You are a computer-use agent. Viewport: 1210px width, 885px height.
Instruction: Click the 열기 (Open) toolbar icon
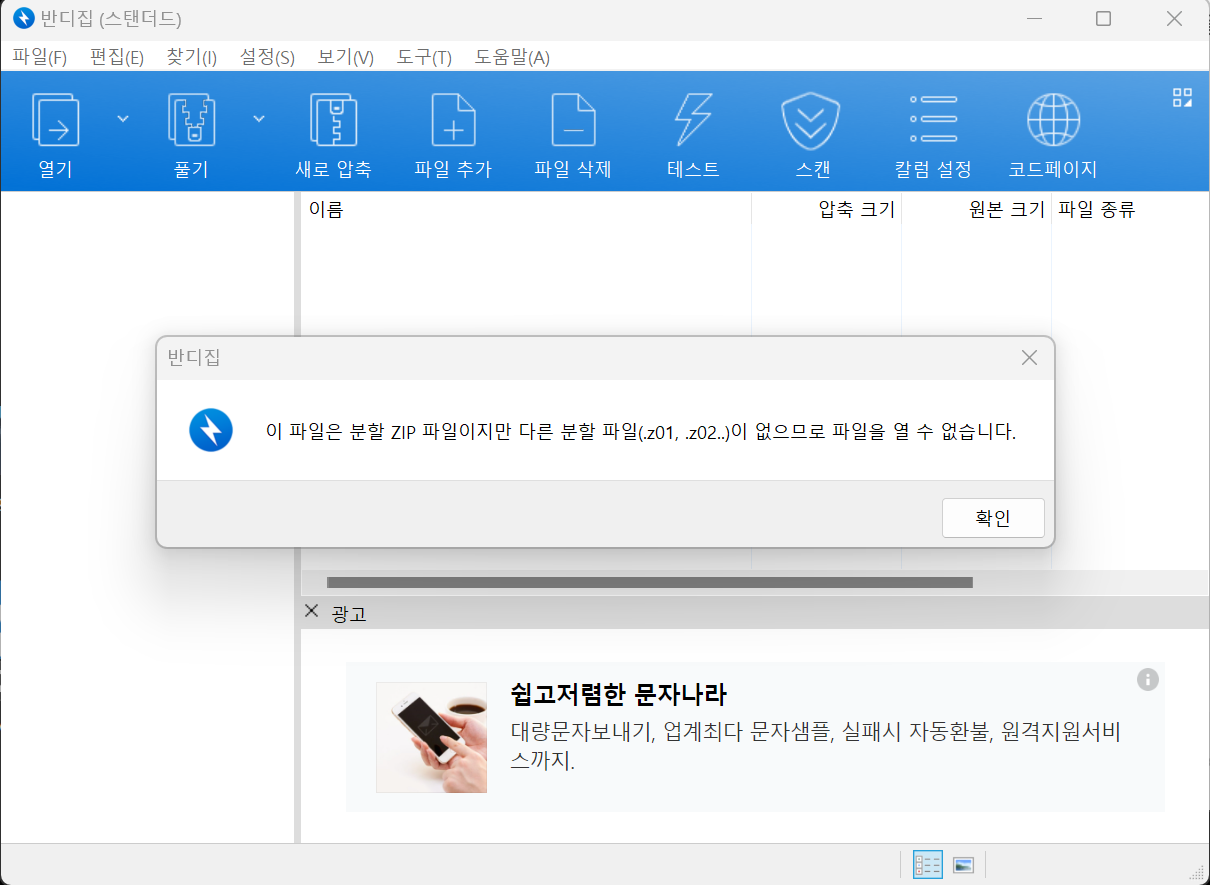pyautogui.click(x=55, y=120)
